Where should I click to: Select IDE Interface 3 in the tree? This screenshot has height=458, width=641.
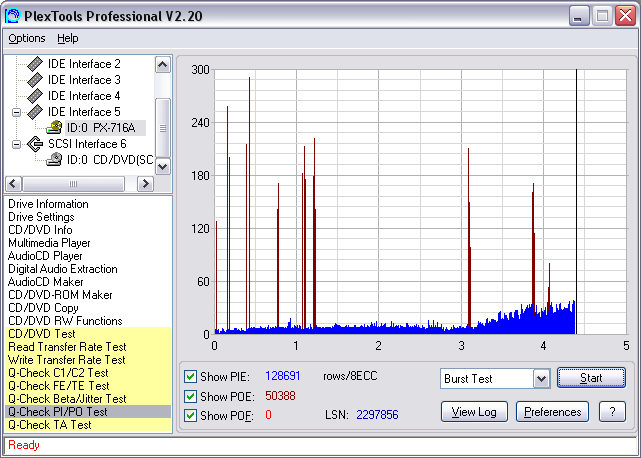(x=84, y=80)
